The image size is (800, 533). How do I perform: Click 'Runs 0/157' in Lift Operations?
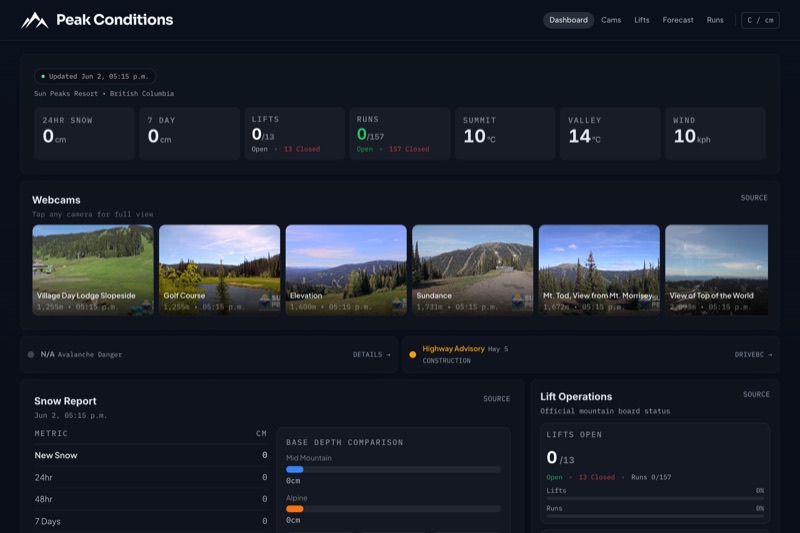coord(651,477)
